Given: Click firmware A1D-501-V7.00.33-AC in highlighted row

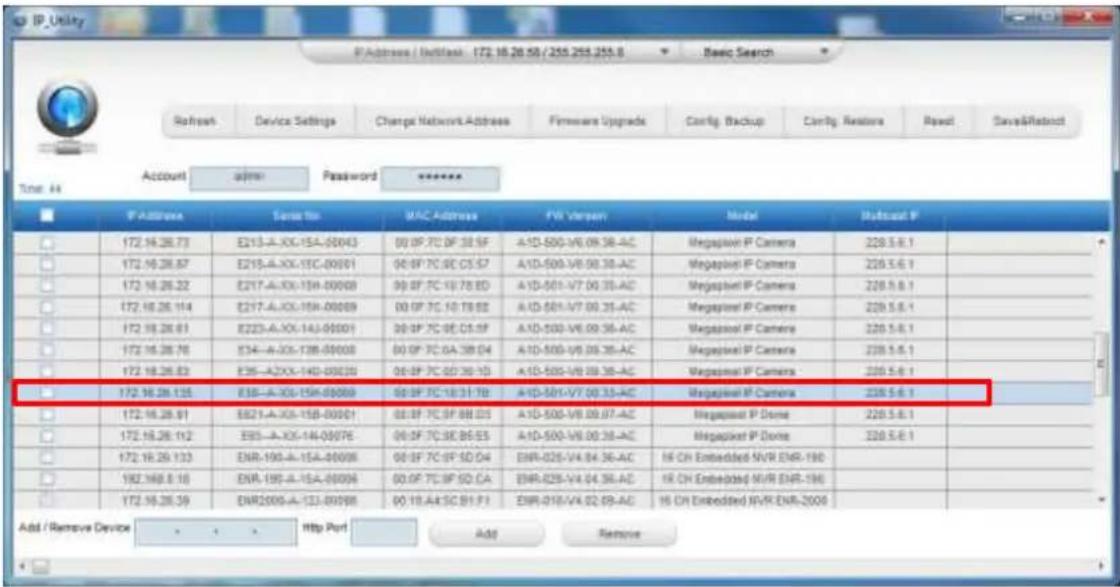Looking at the screenshot, I should coord(576,393).
